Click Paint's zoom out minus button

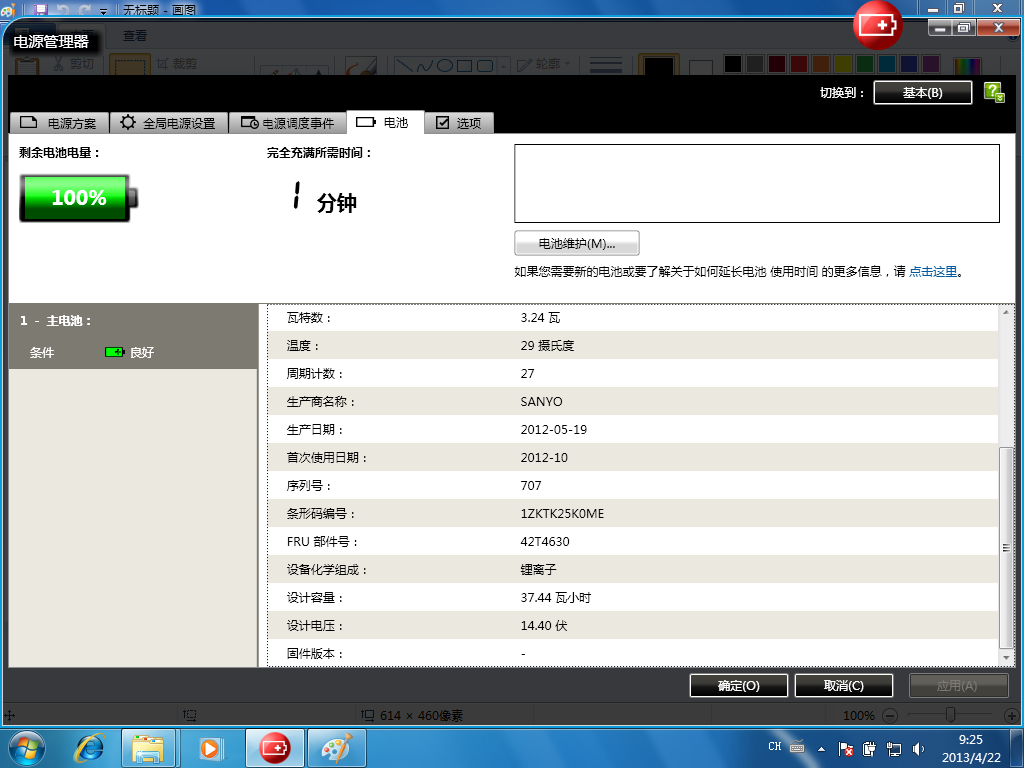click(x=889, y=716)
